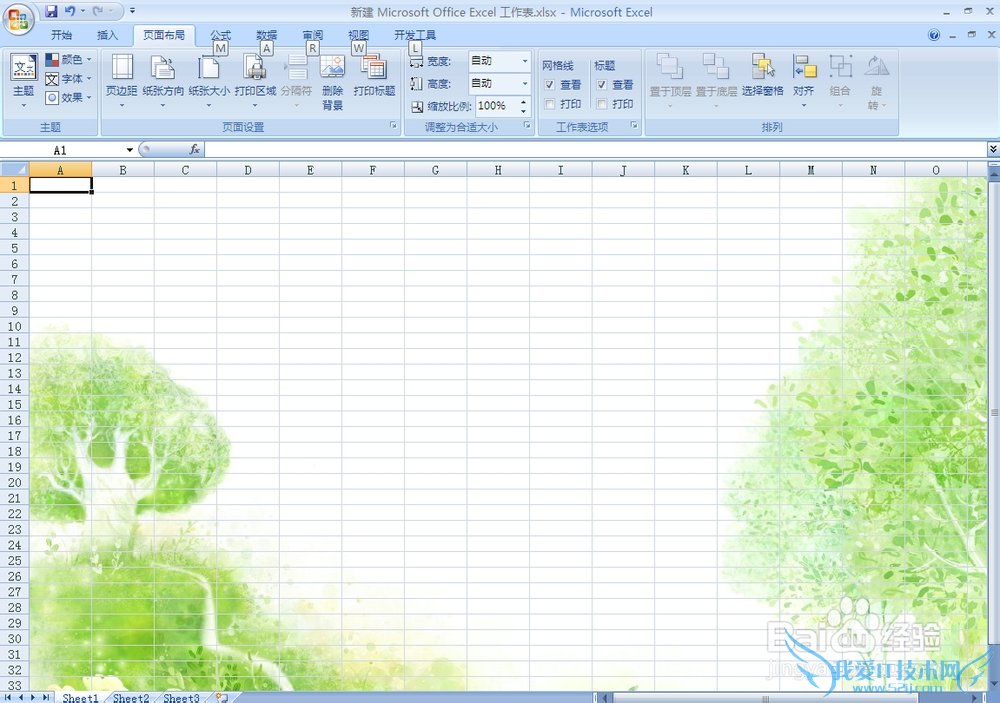The image size is (1000, 703).
Task: Select row 10 header
Action: coord(15,326)
